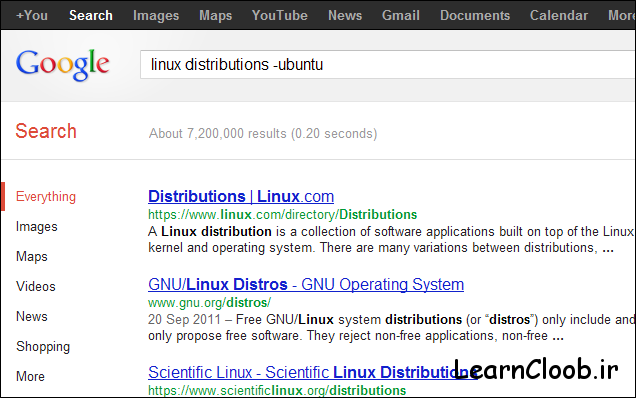Open Images in the top navigation bar
Screen dimensions: 636x398
pos(156,15)
